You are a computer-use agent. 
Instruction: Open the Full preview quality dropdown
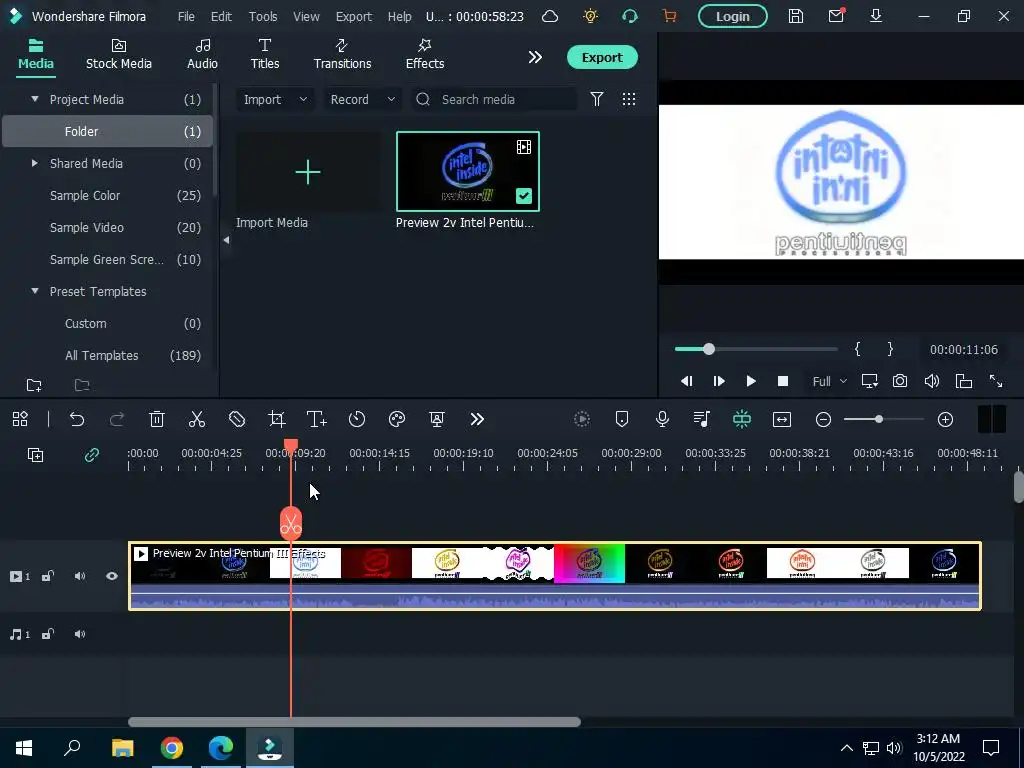pos(829,381)
